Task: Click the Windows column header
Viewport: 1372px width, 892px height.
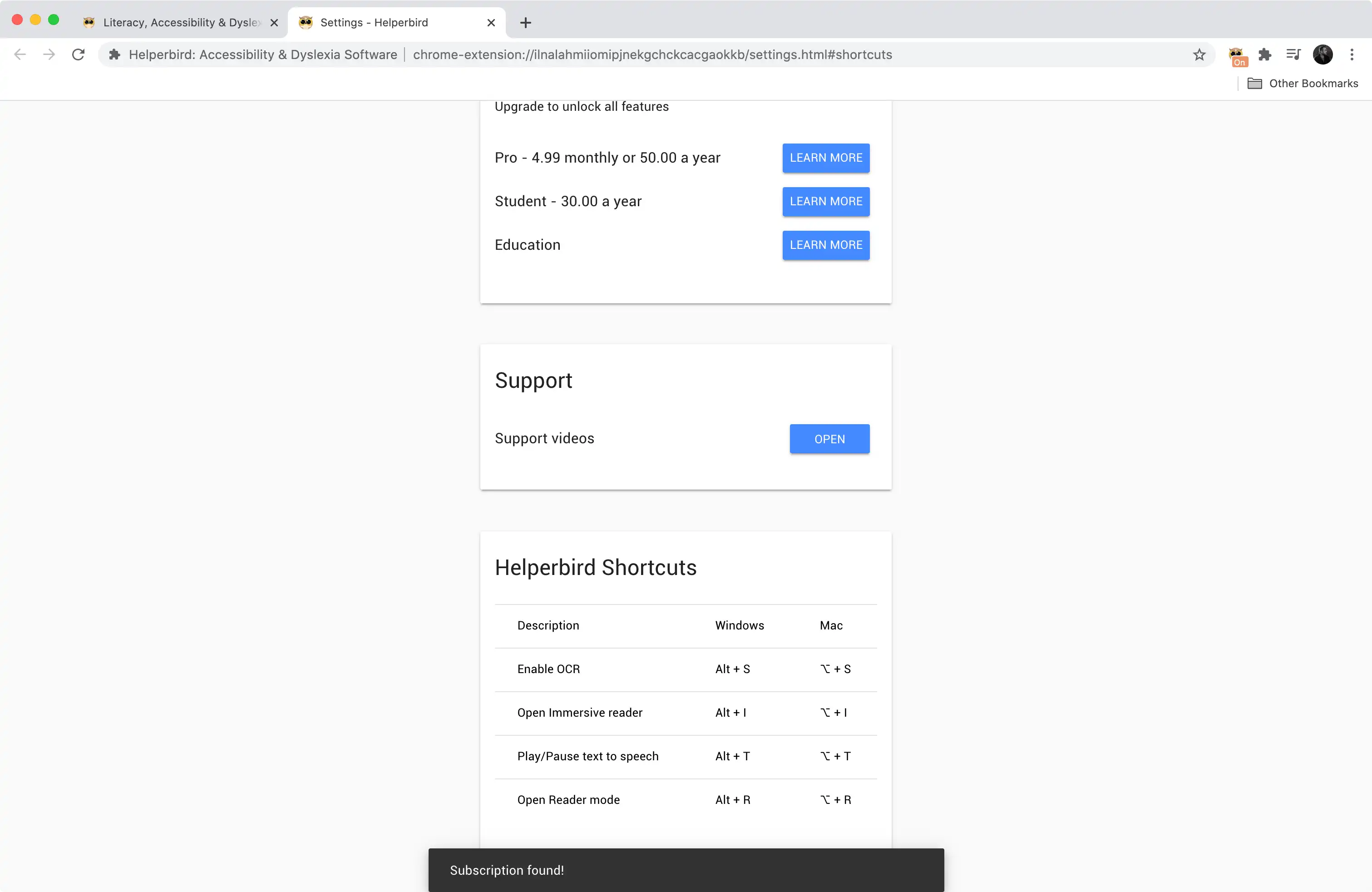Action: [739, 625]
